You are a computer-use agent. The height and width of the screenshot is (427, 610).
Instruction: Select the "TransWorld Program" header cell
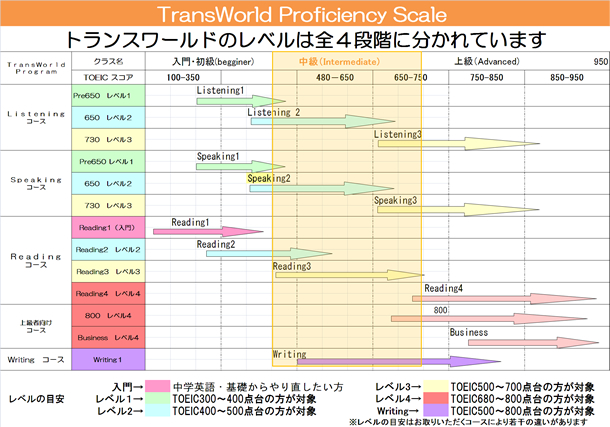36,68
